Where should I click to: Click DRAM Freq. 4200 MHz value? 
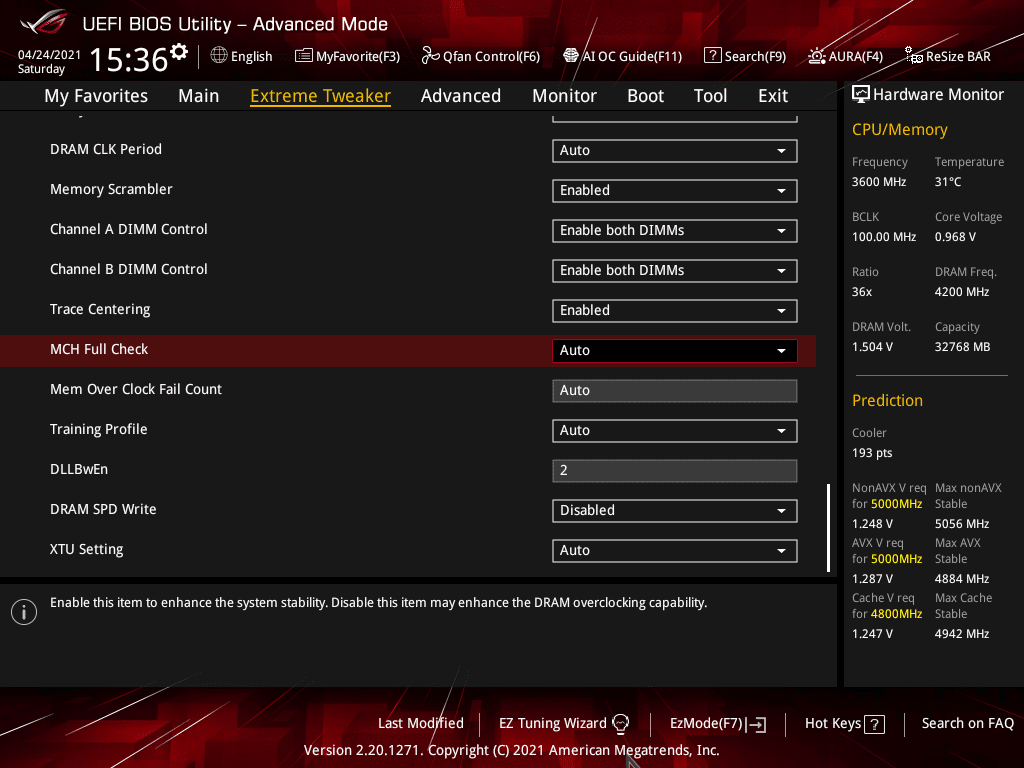click(x=961, y=292)
